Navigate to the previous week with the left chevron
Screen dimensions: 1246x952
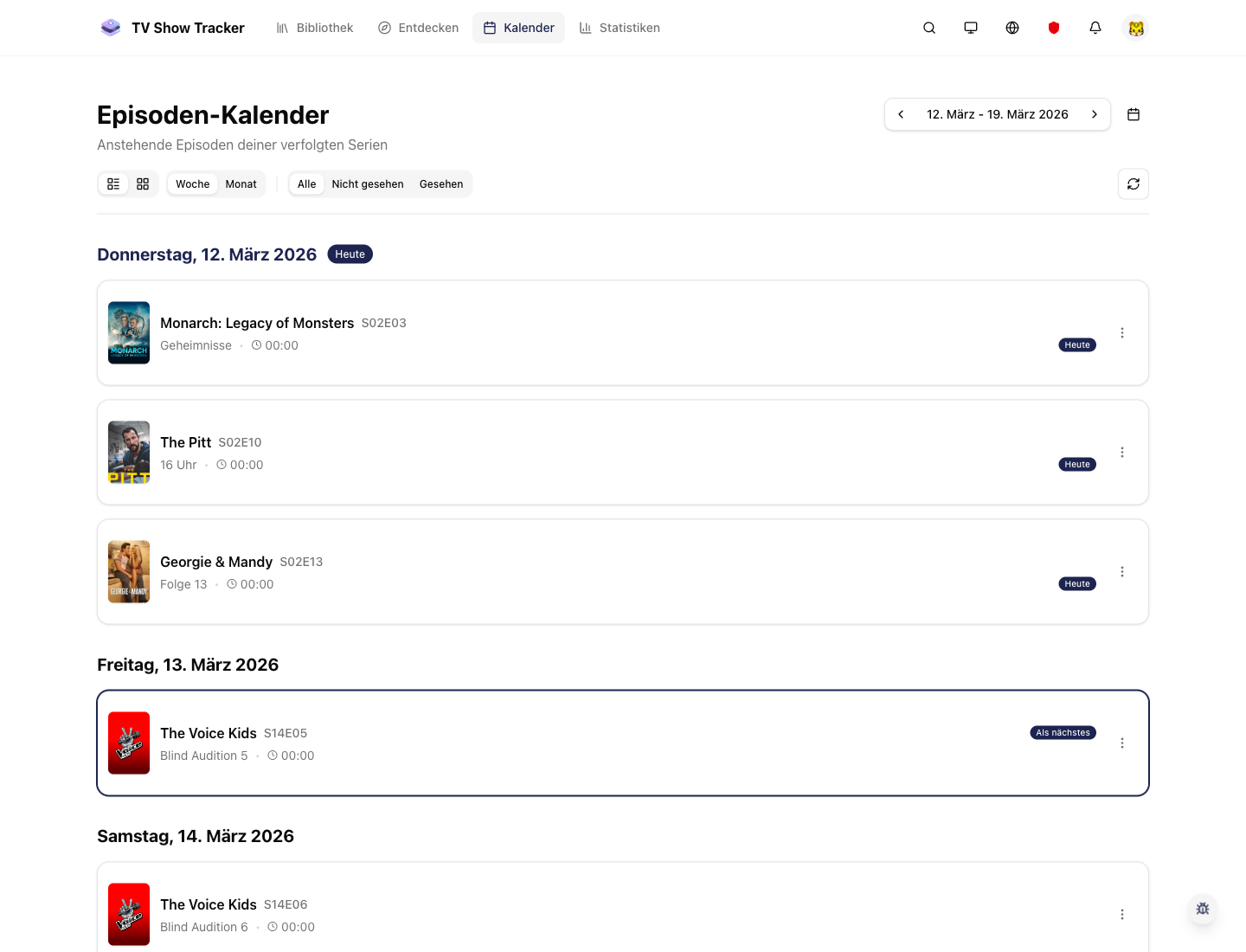tap(901, 113)
